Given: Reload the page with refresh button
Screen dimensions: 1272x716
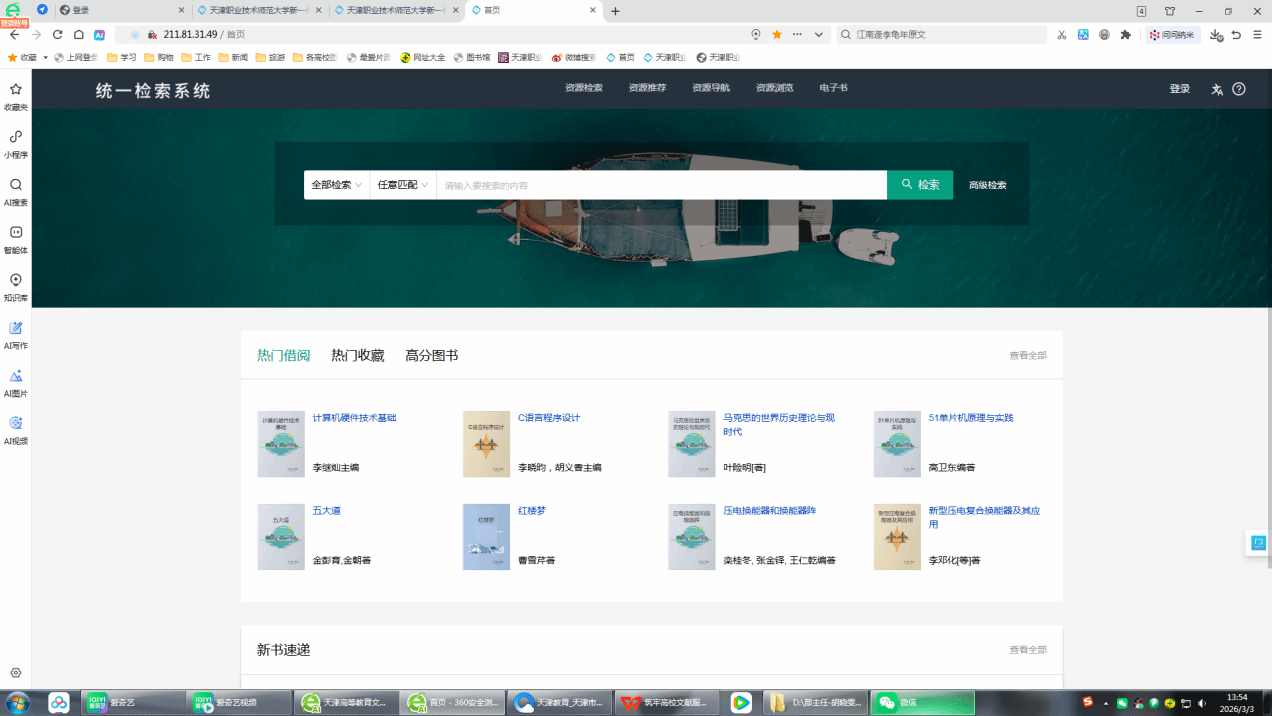Looking at the screenshot, I should tap(57, 34).
